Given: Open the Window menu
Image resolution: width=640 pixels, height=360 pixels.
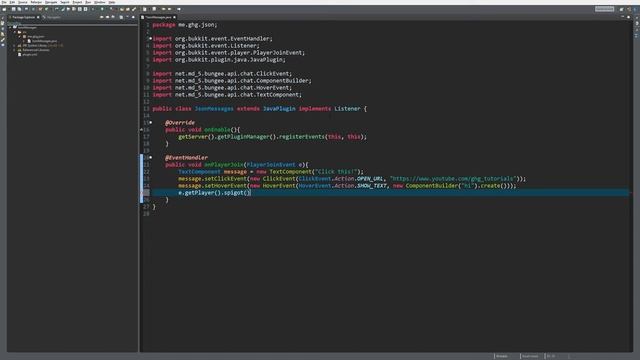Looking at the screenshot, I should [x=100, y=2].
